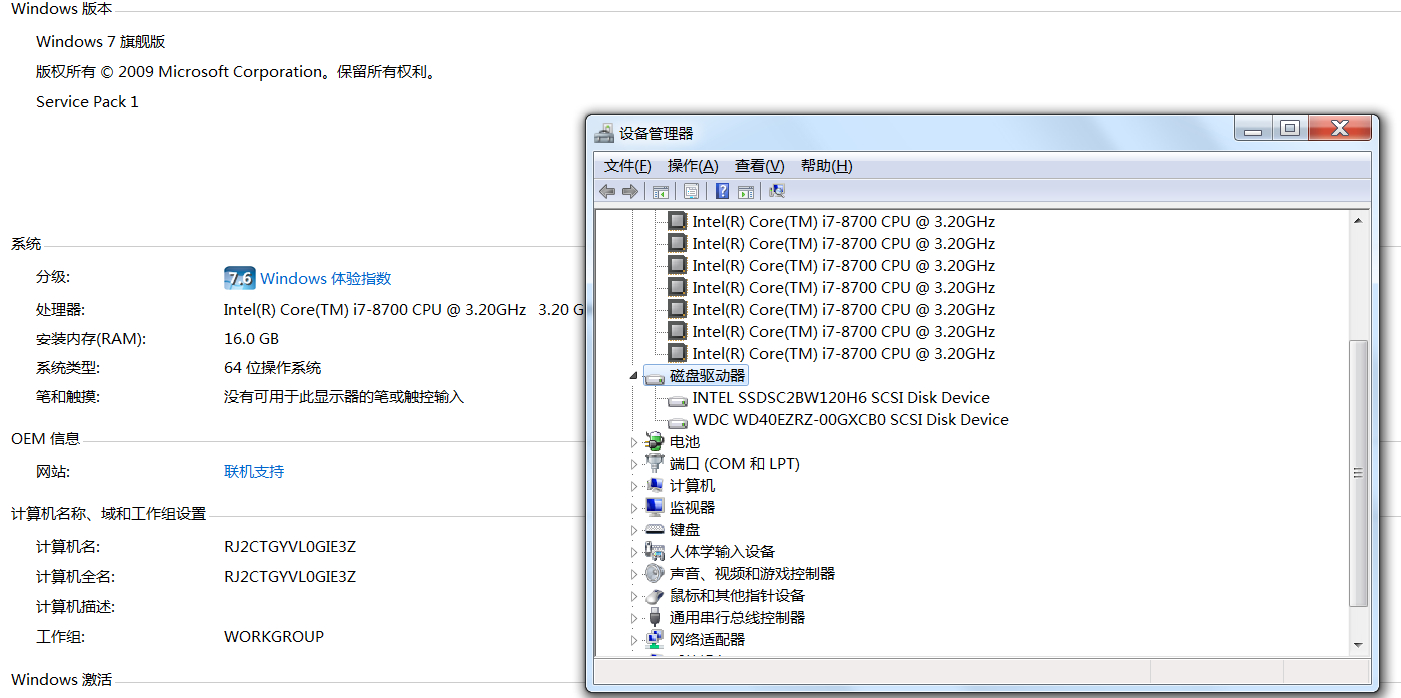This screenshot has width=1401, height=698.
Task: Expand the 通用串行总线控制器 node
Action: pyautogui.click(x=633, y=618)
